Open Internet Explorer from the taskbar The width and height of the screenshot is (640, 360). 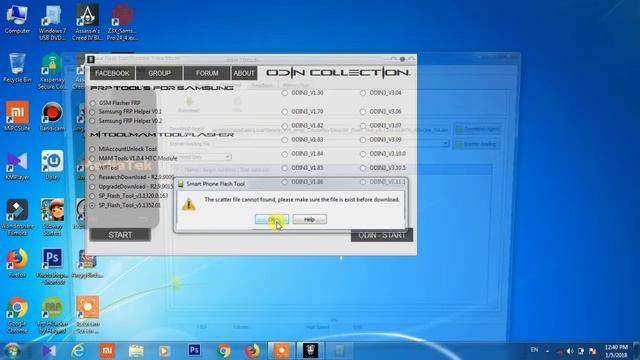(x=78, y=351)
